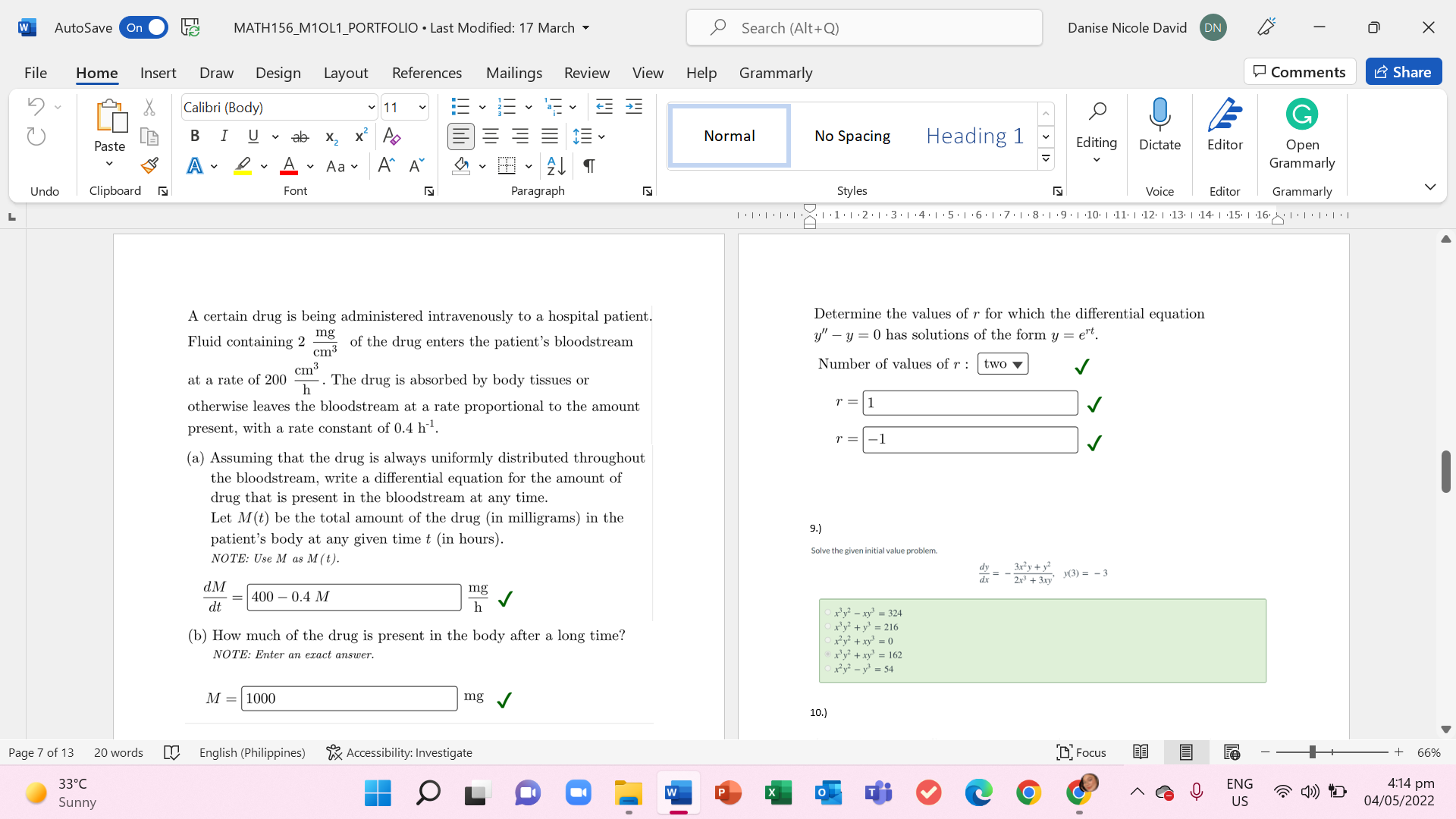
Task: Toggle Show/Hide paragraph marks
Action: [588, 165]
